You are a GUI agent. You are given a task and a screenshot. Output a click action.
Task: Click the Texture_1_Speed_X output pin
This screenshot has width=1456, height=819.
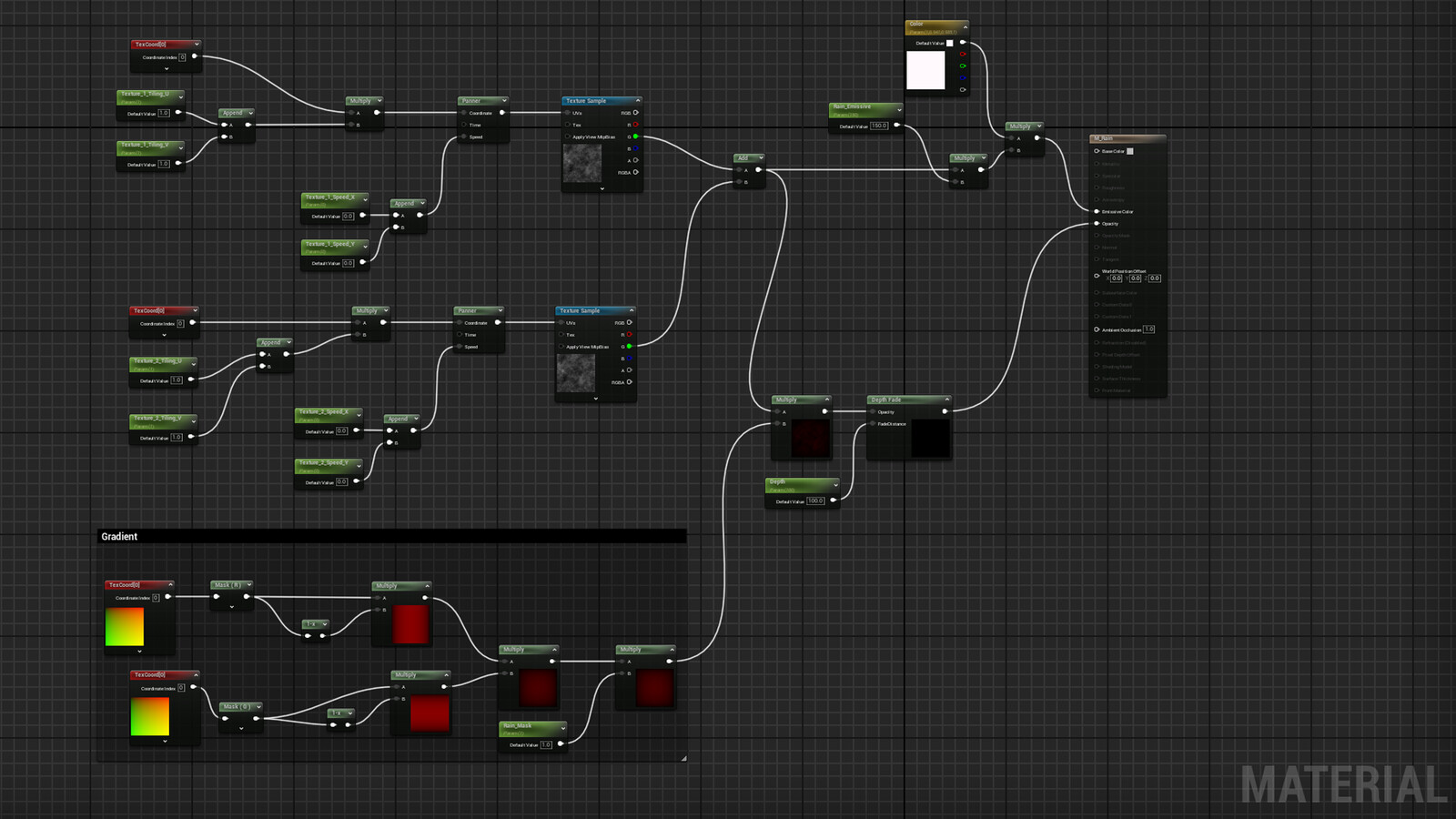tap(362, 216)
